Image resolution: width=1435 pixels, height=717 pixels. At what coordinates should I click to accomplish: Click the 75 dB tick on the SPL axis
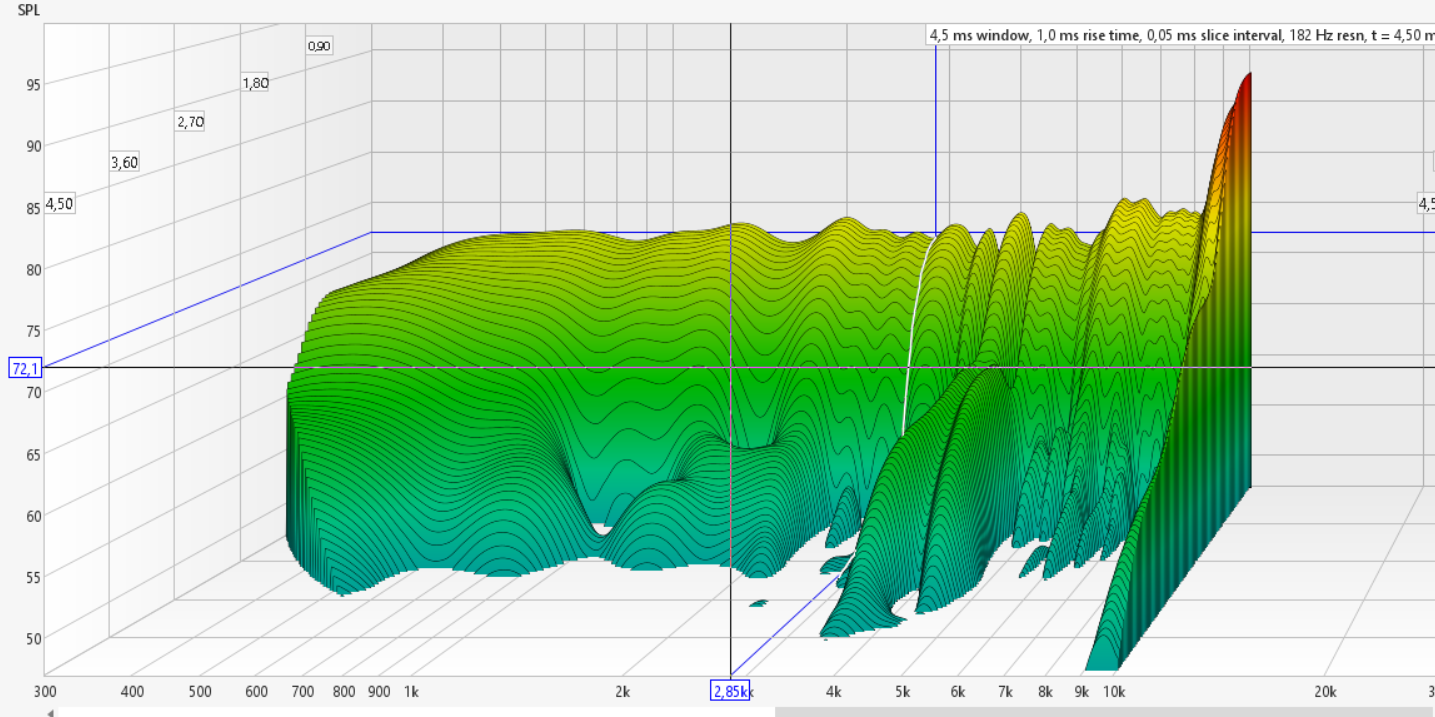[x=34, y=331]
